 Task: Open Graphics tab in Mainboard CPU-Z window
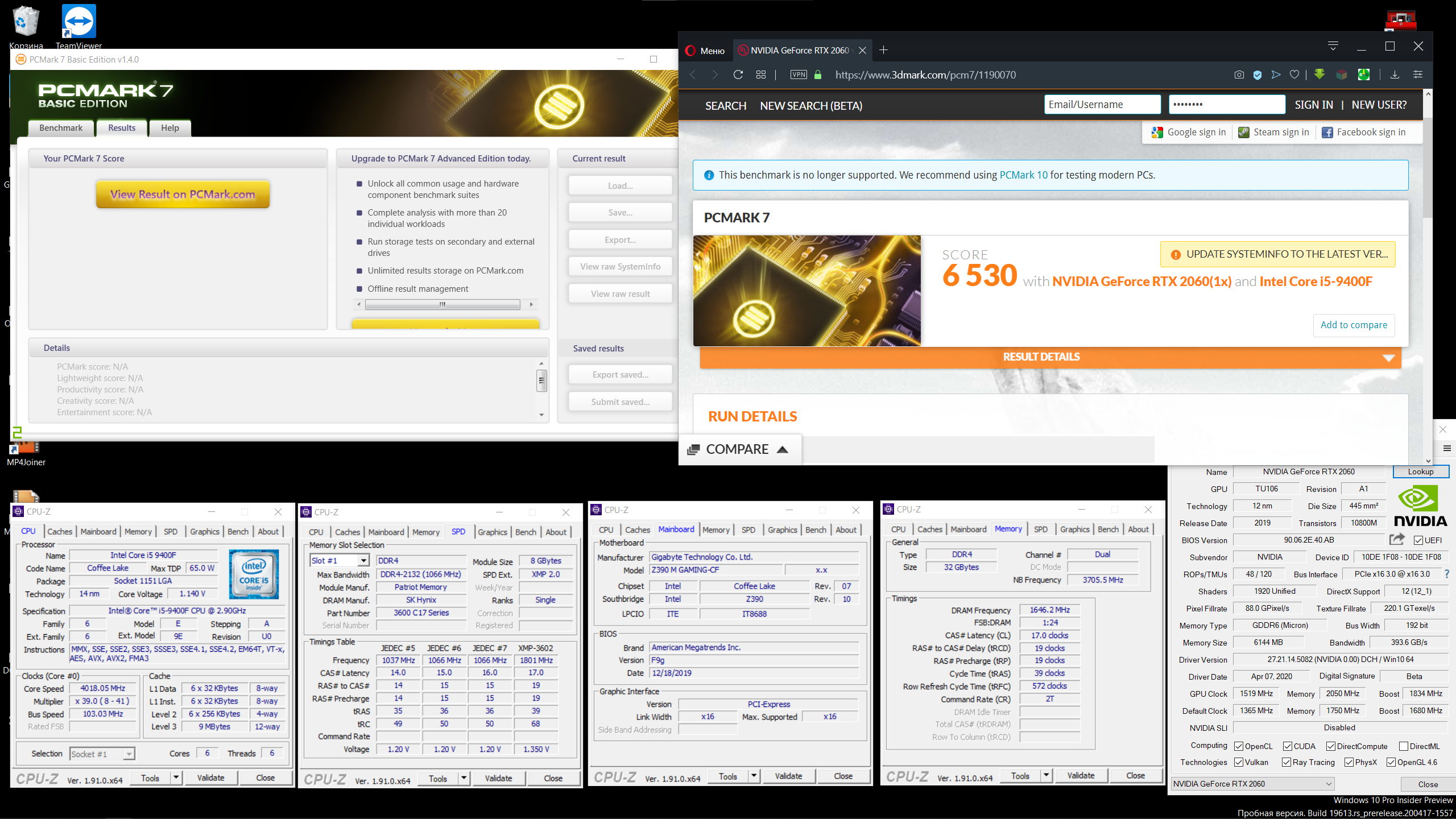tap(783, 530)
